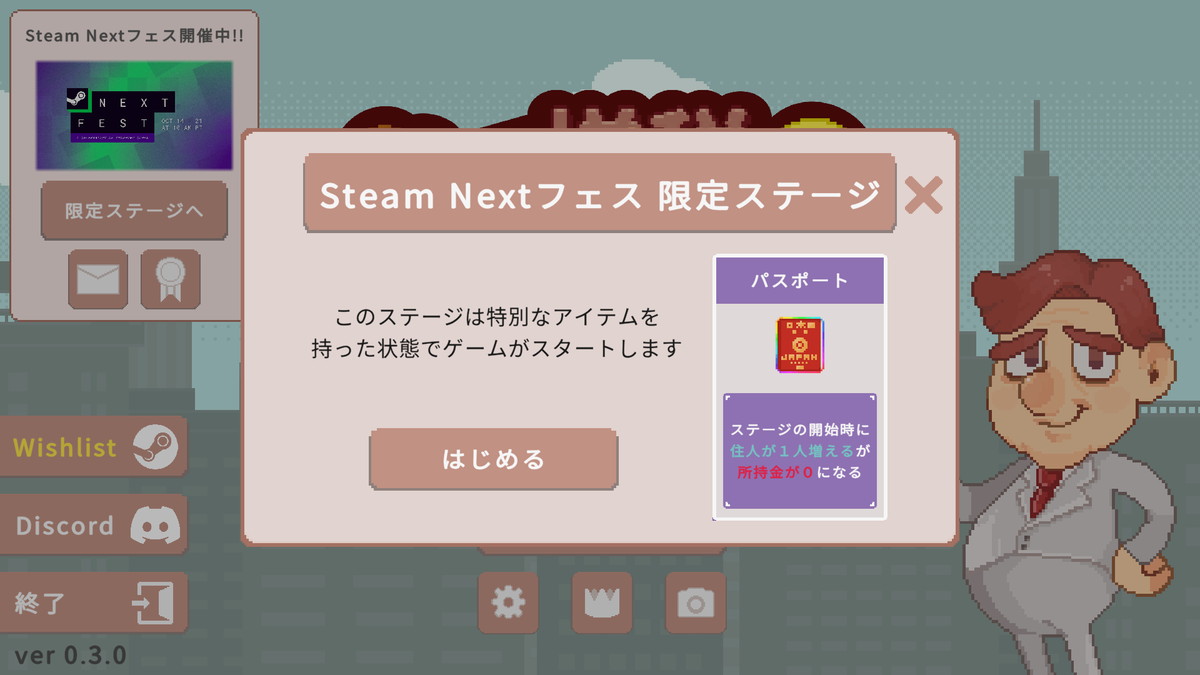
Task: Close the 限定ステージ dialog with X
Action: [x=922, y=194]
